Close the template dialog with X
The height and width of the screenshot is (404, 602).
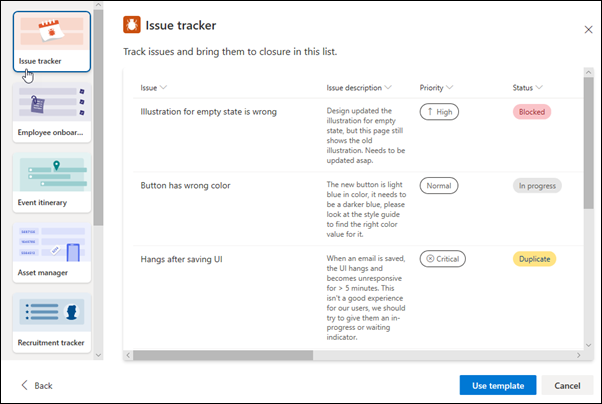(588, 30)
